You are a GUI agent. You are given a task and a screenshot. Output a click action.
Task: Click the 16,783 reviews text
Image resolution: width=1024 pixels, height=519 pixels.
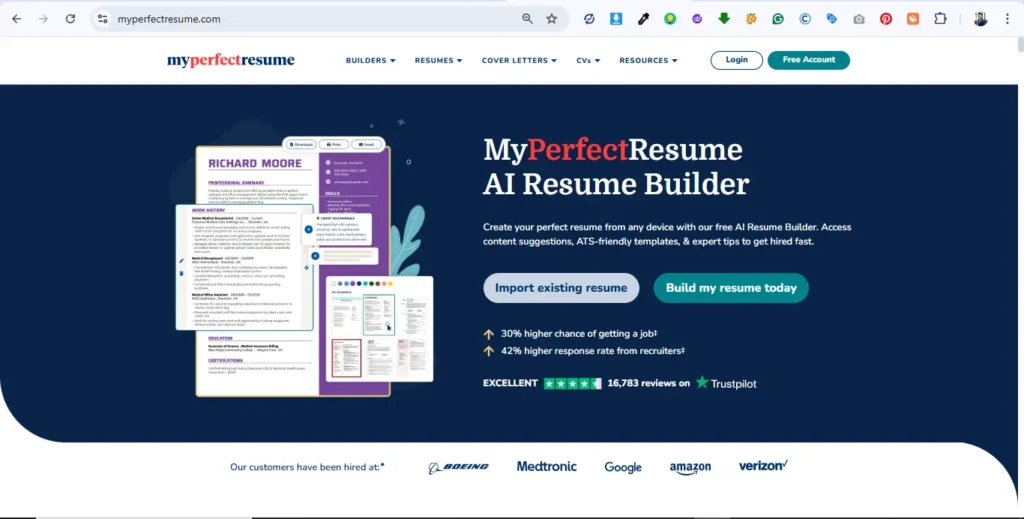click(x=648, y=383)
